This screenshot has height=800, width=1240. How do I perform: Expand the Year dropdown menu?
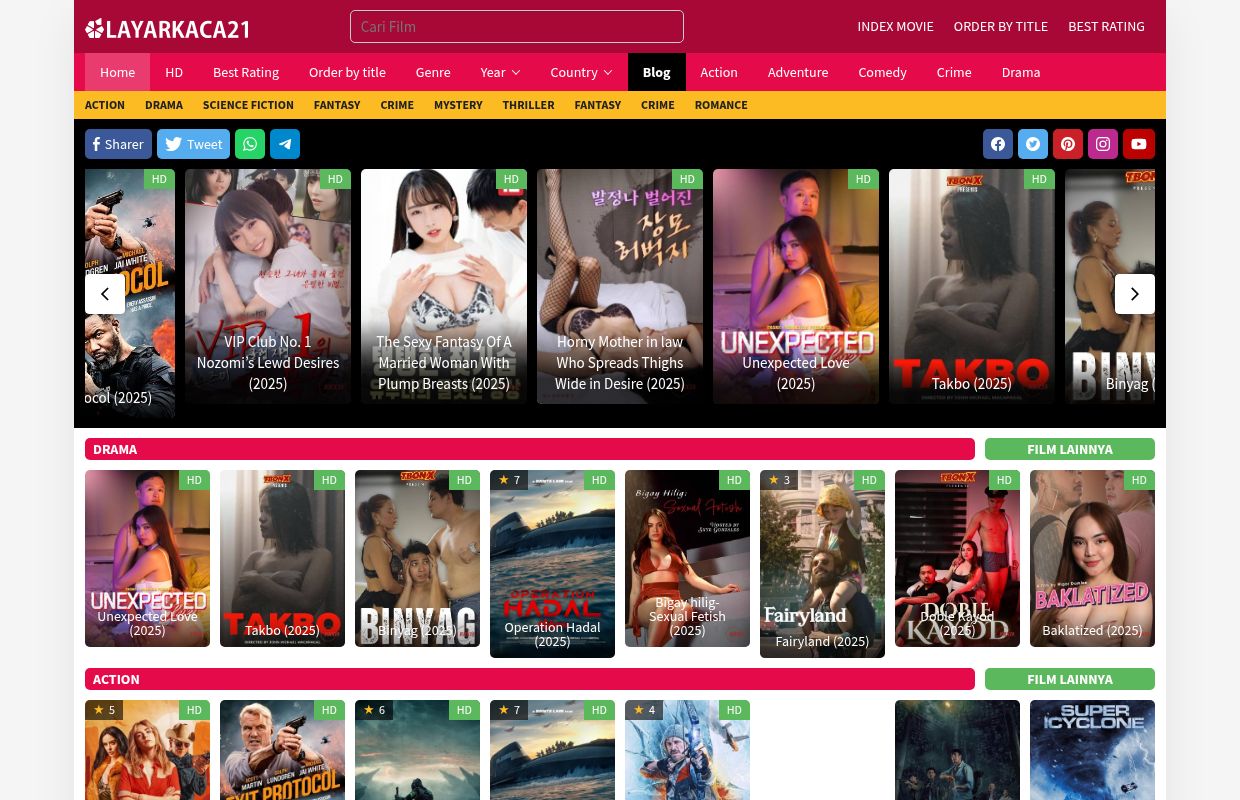[x=500, y=72]
